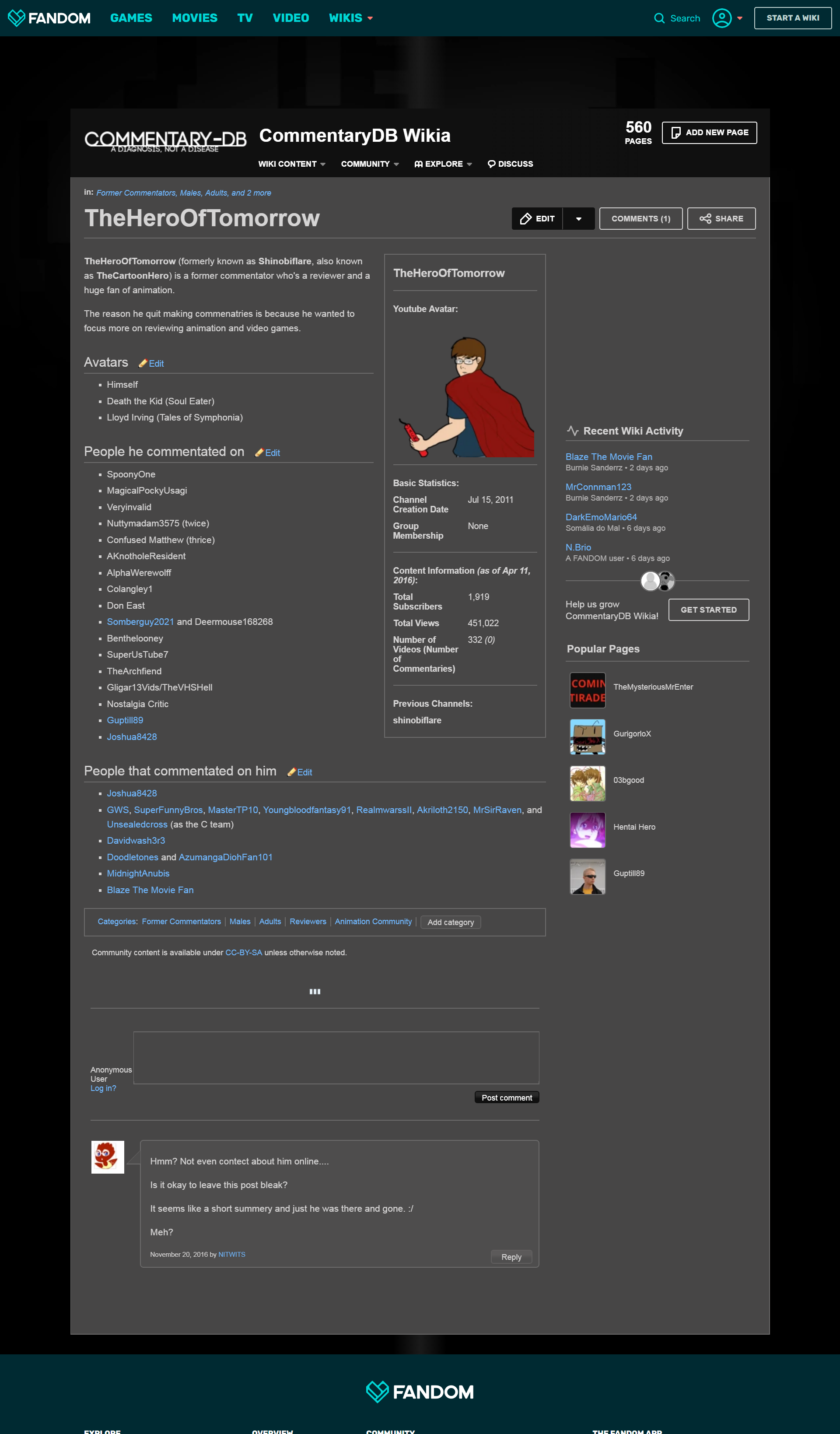
Task: Open the Hentai Hero popular page thumbnail
Action: pyautogui.click(x=587, y=830)
